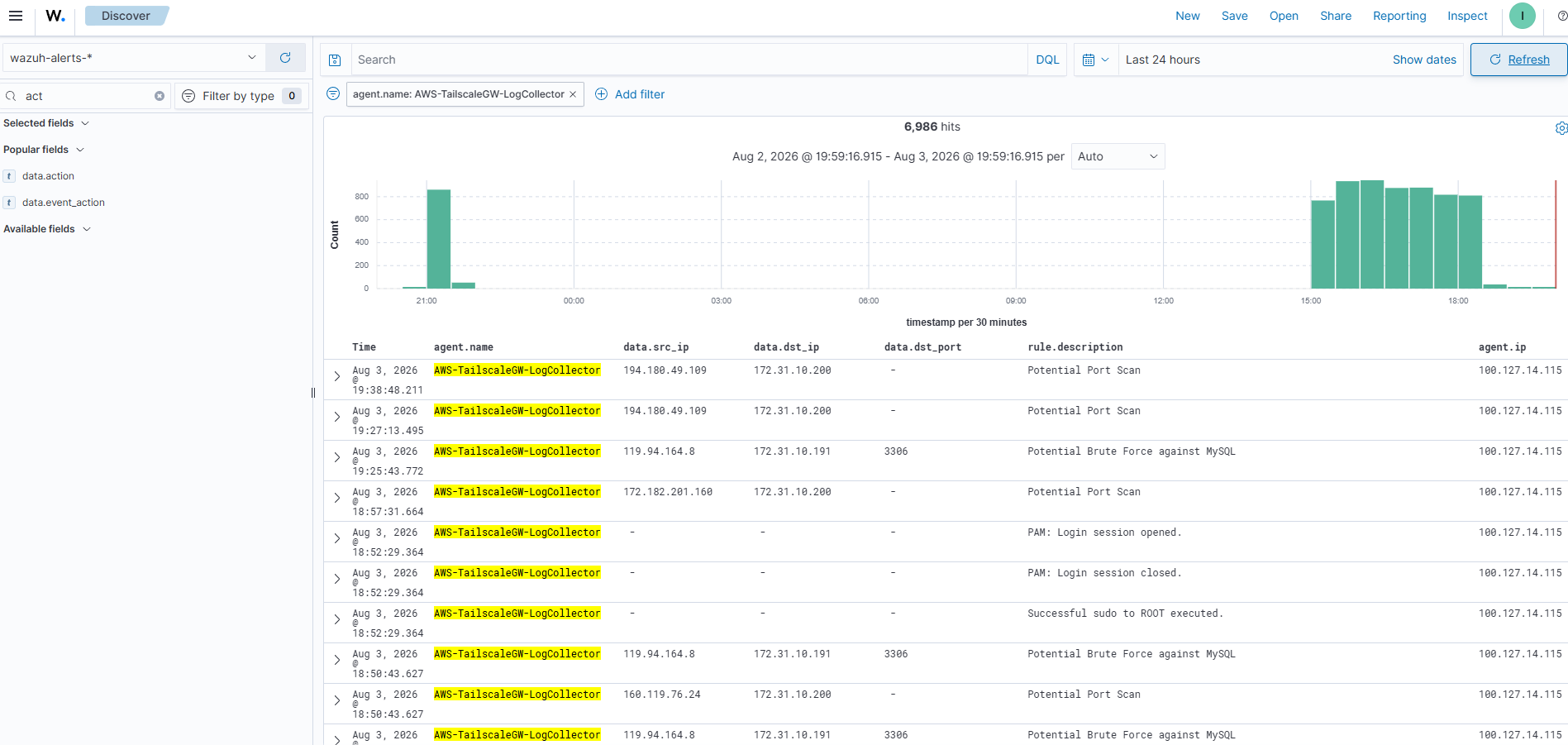Click the Wazuh logo icon
The image size is (1568, 745).
55,16
